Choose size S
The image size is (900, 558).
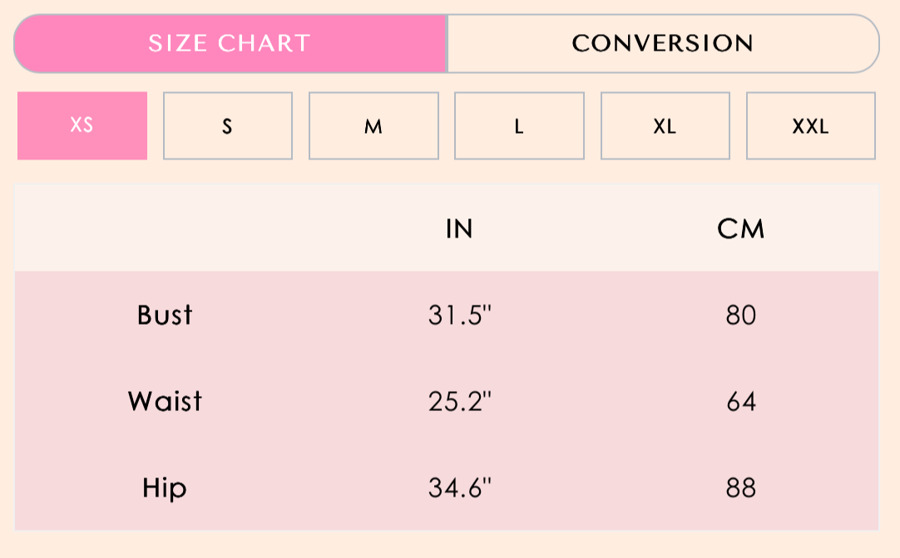point(228,126)
